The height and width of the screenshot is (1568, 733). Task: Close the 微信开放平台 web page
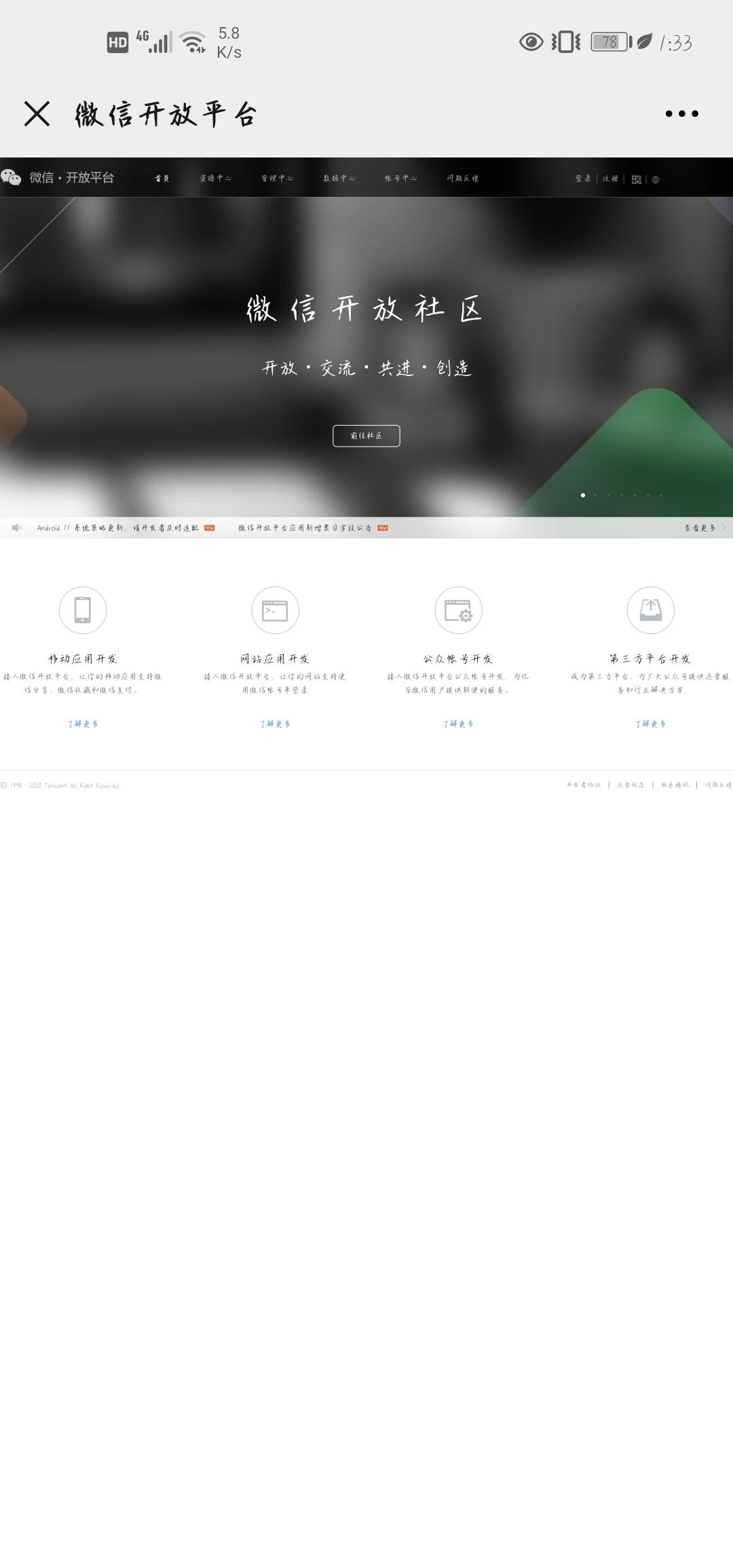pos(37,113)
